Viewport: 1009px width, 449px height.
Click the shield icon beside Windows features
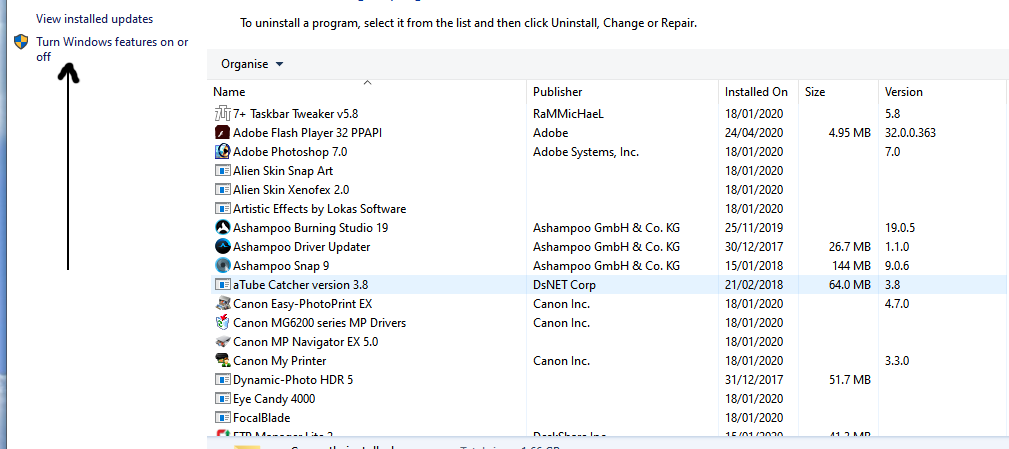[x=21, y=42]
